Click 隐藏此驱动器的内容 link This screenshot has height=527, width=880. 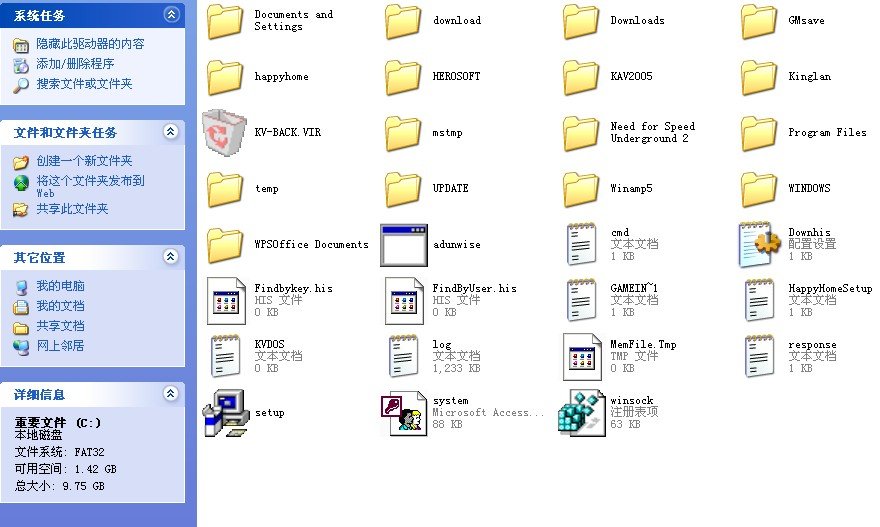tap(90, 44)
